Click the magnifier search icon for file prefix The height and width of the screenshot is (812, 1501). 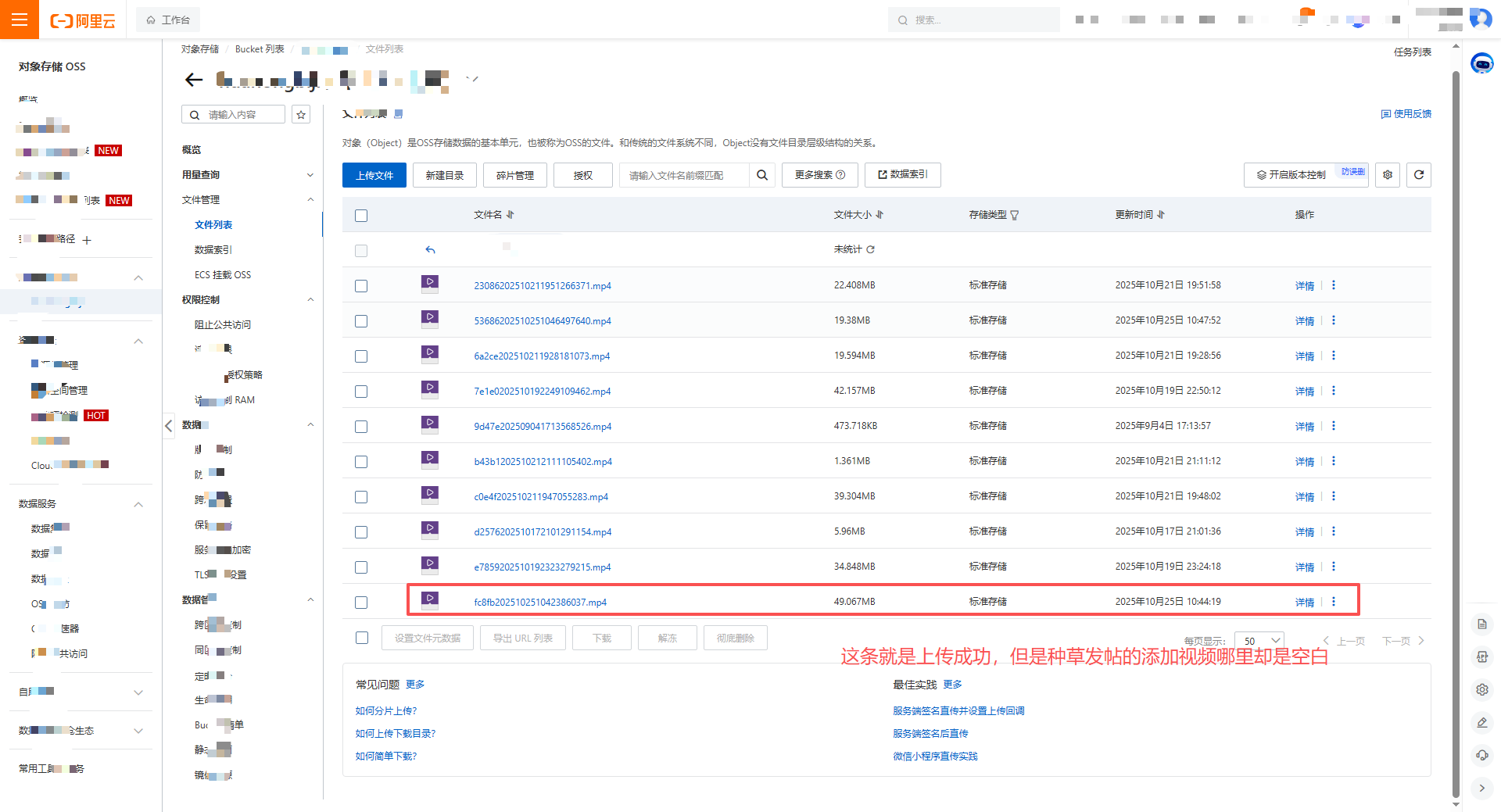coord(761,175)
